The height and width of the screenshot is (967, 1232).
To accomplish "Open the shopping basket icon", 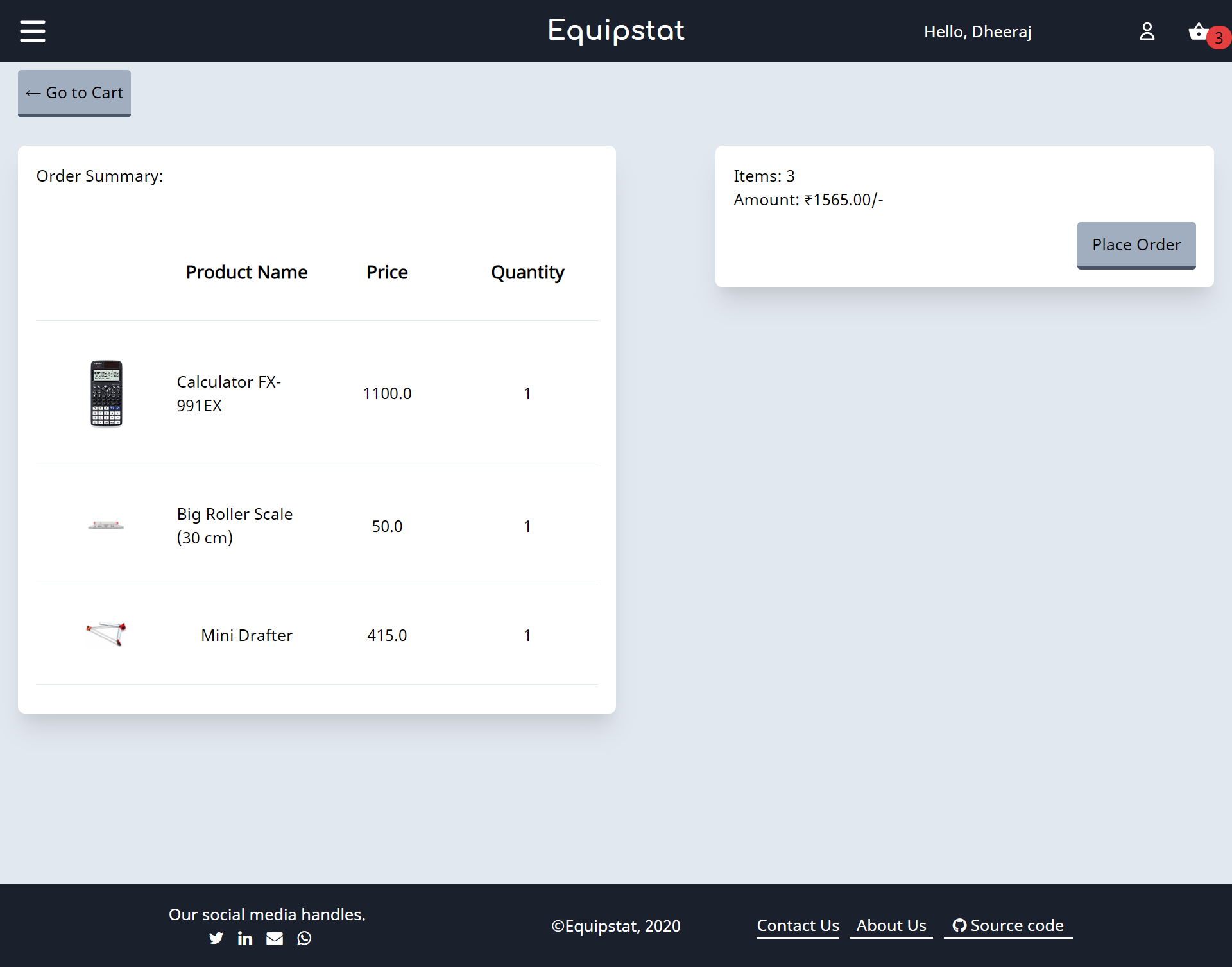I will coord(1197,31).
